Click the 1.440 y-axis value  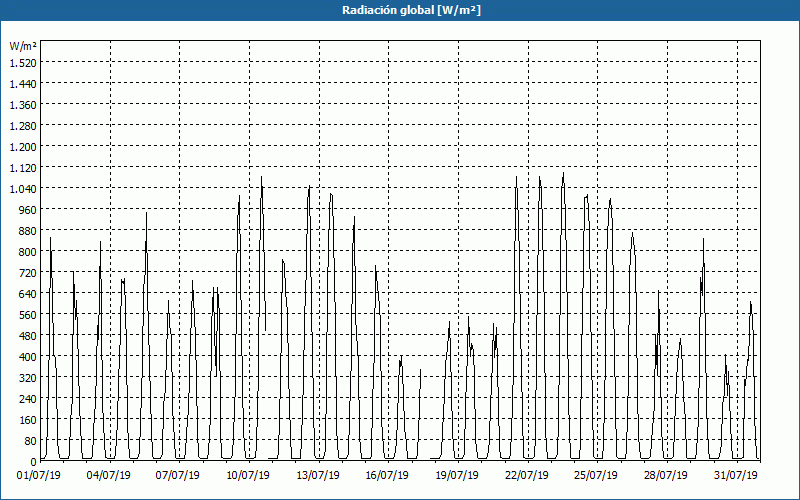23,83
